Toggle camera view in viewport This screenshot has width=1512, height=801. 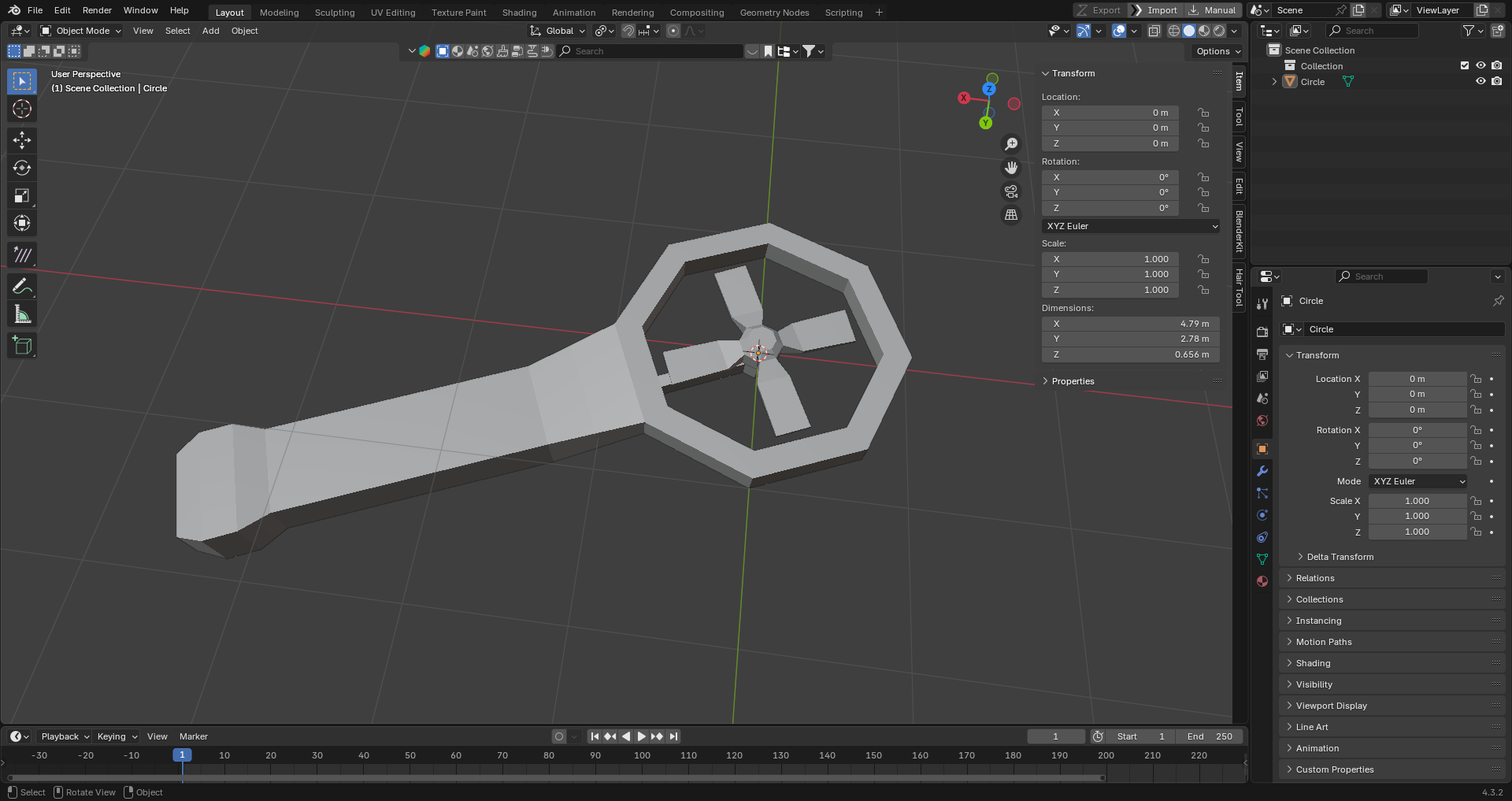[x=1011, y=191]
